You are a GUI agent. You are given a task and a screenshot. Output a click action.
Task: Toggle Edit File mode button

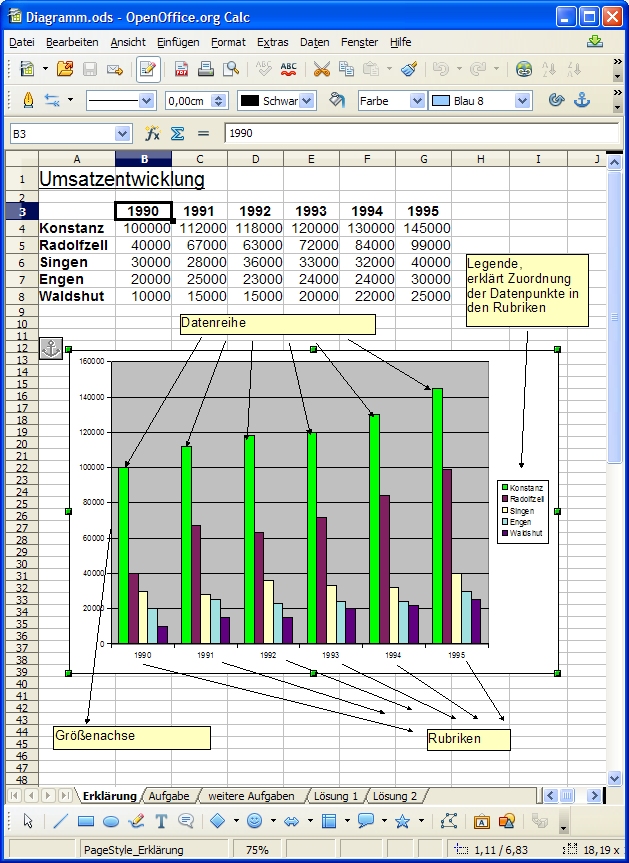point(148,69)
